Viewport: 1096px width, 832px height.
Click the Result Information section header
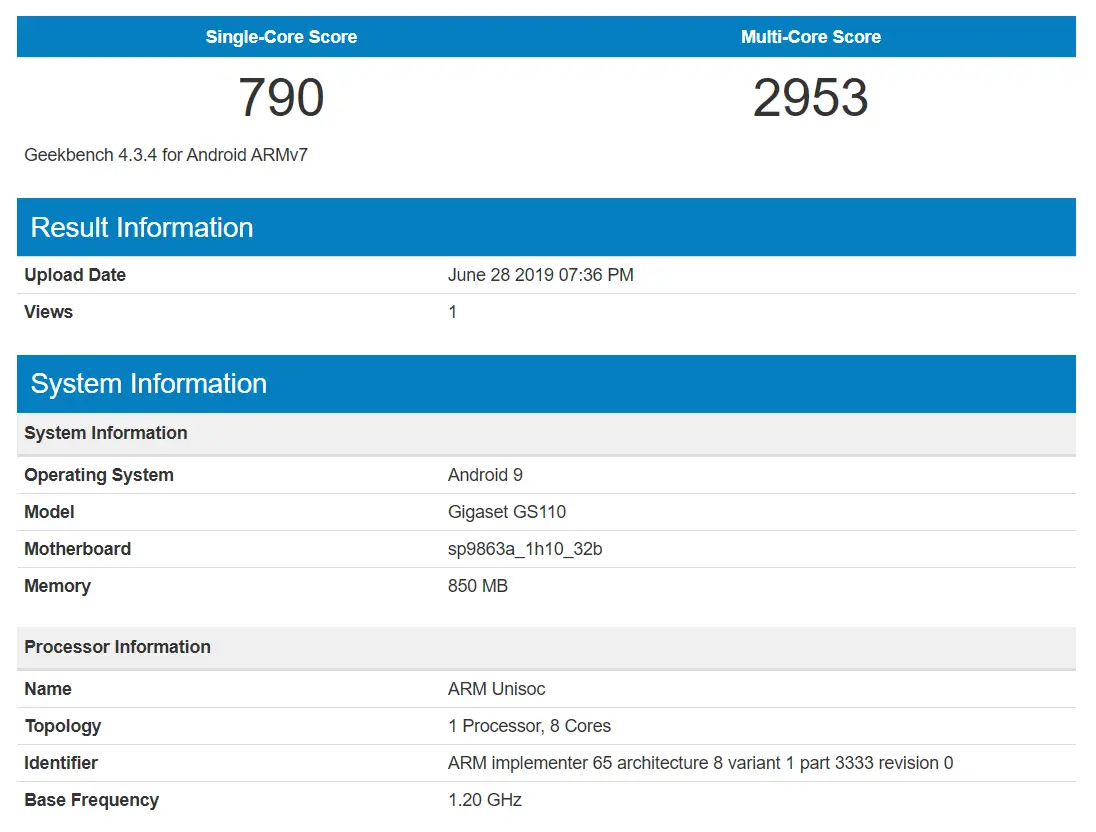click(x=142, y=227)
